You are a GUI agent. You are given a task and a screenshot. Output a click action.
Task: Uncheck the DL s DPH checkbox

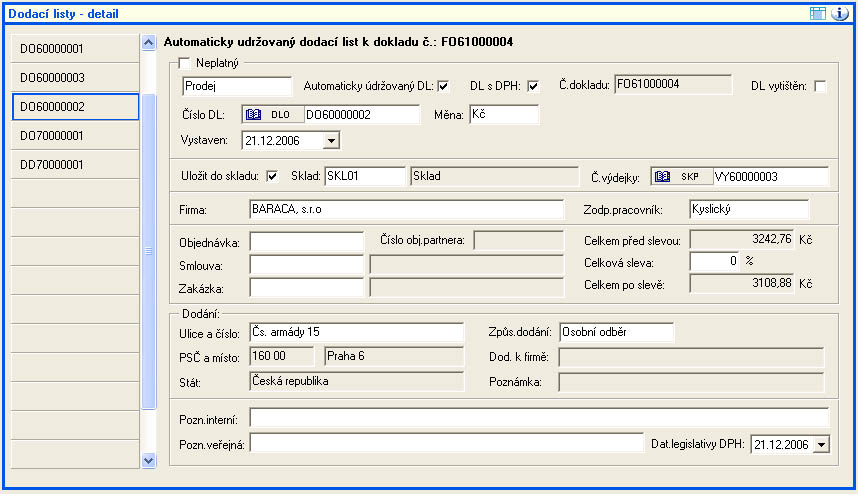pos(533,86)
